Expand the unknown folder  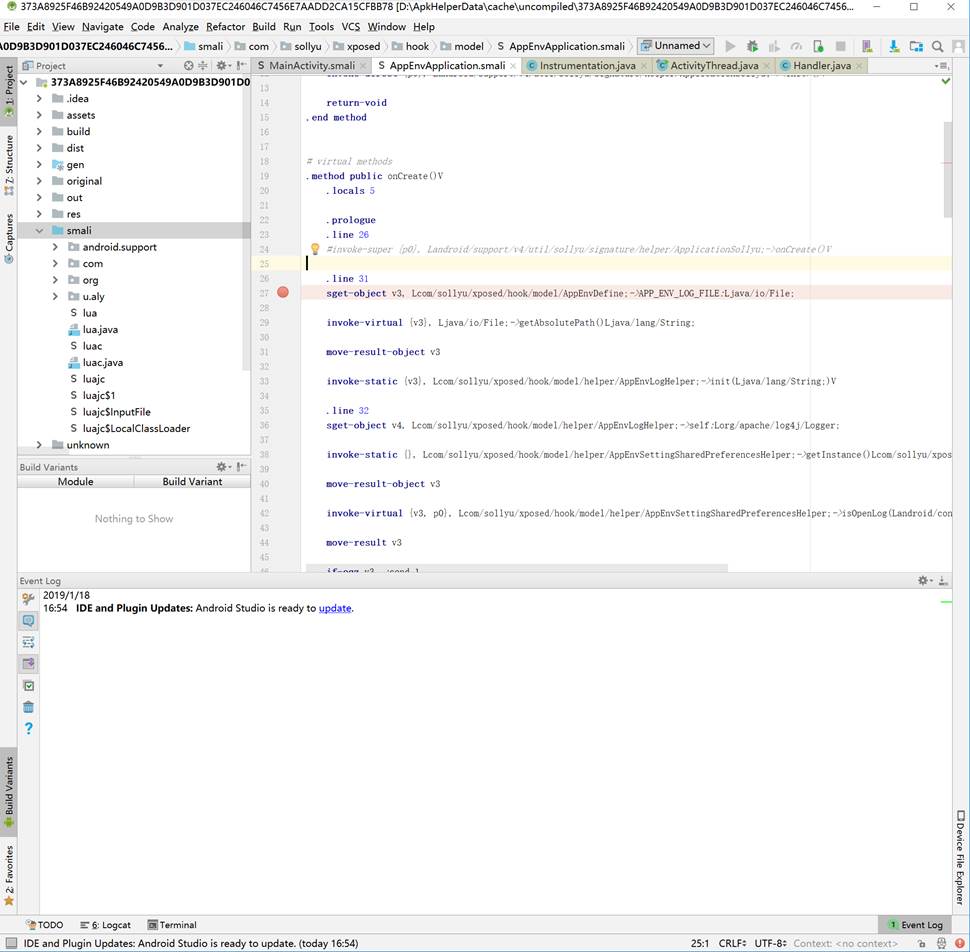point(39,445)
